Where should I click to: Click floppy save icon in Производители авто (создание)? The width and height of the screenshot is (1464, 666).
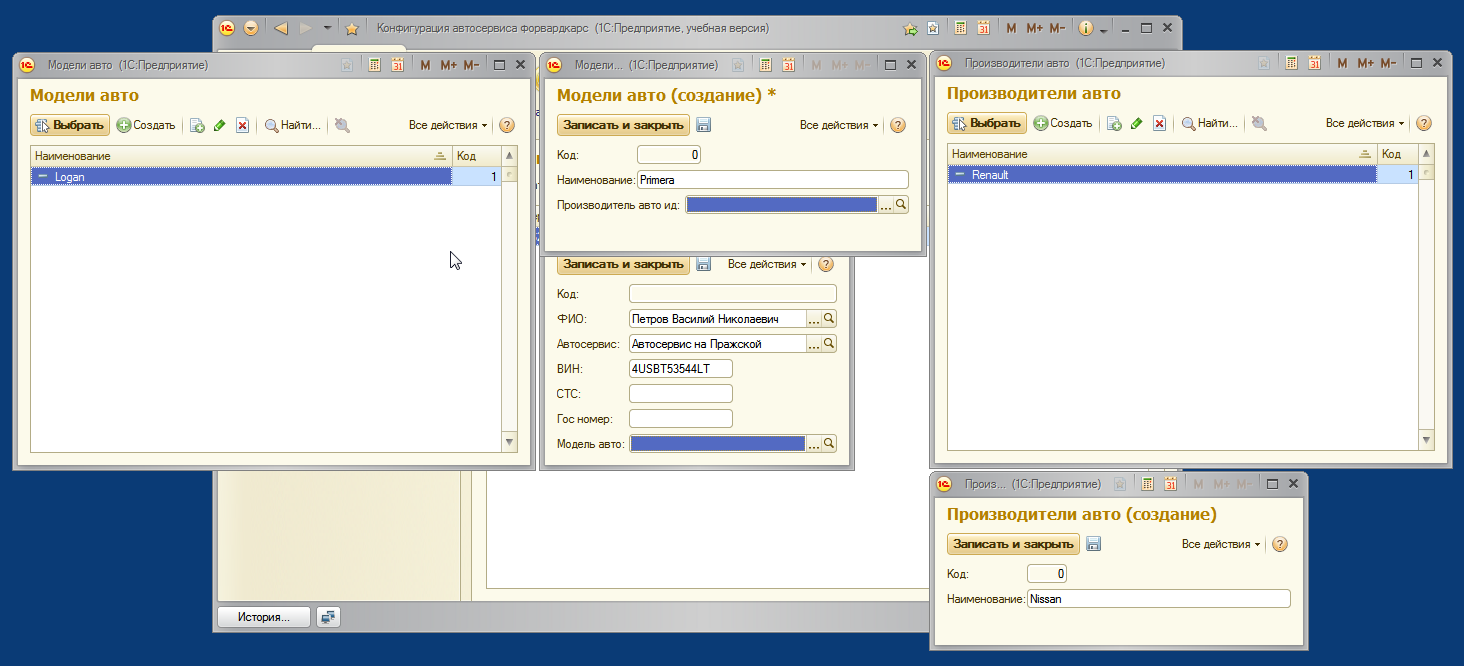(1093, 545)
